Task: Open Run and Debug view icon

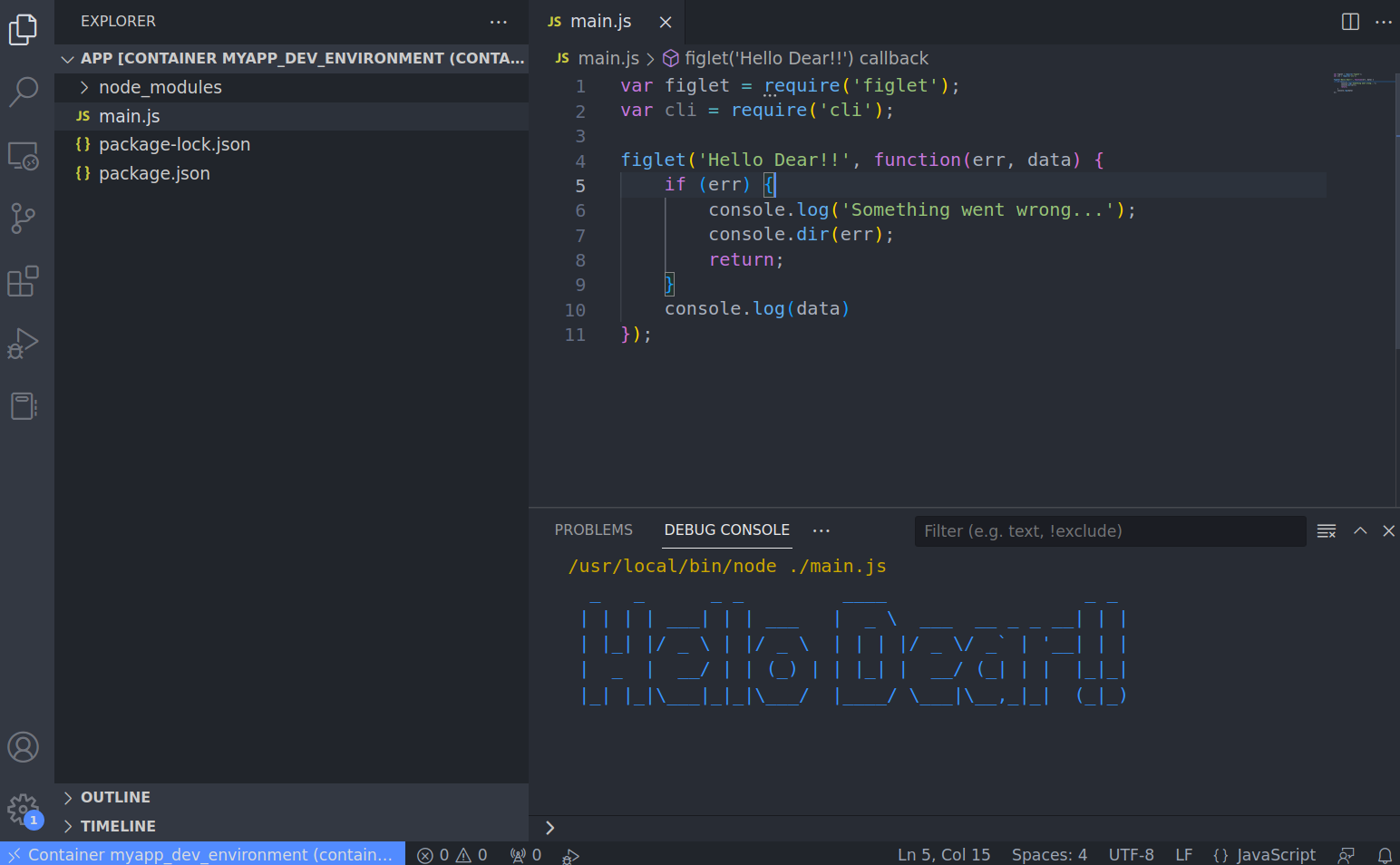Action: (x=23, y=344)
